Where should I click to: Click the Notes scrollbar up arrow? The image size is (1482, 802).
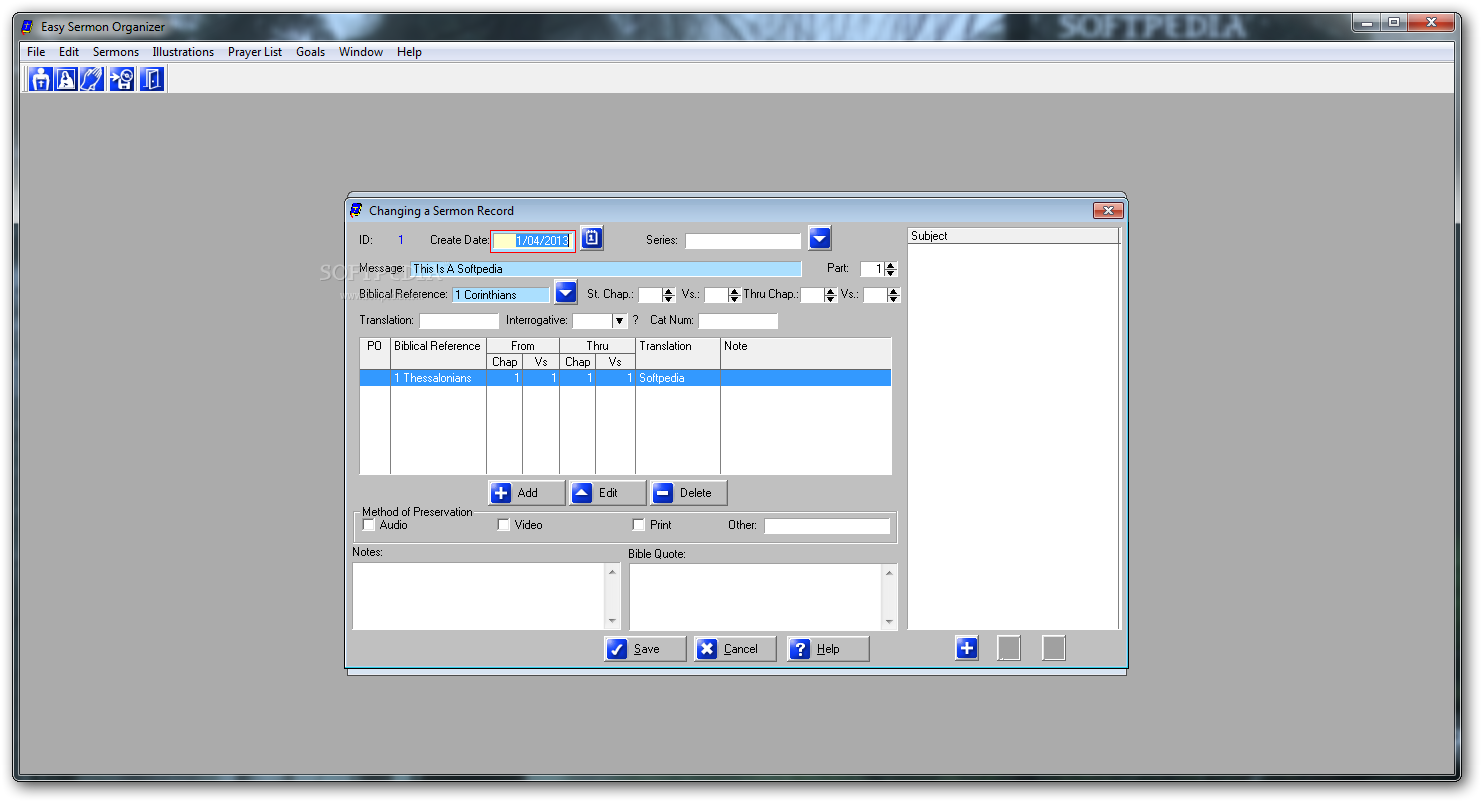(x=613, y=572)
